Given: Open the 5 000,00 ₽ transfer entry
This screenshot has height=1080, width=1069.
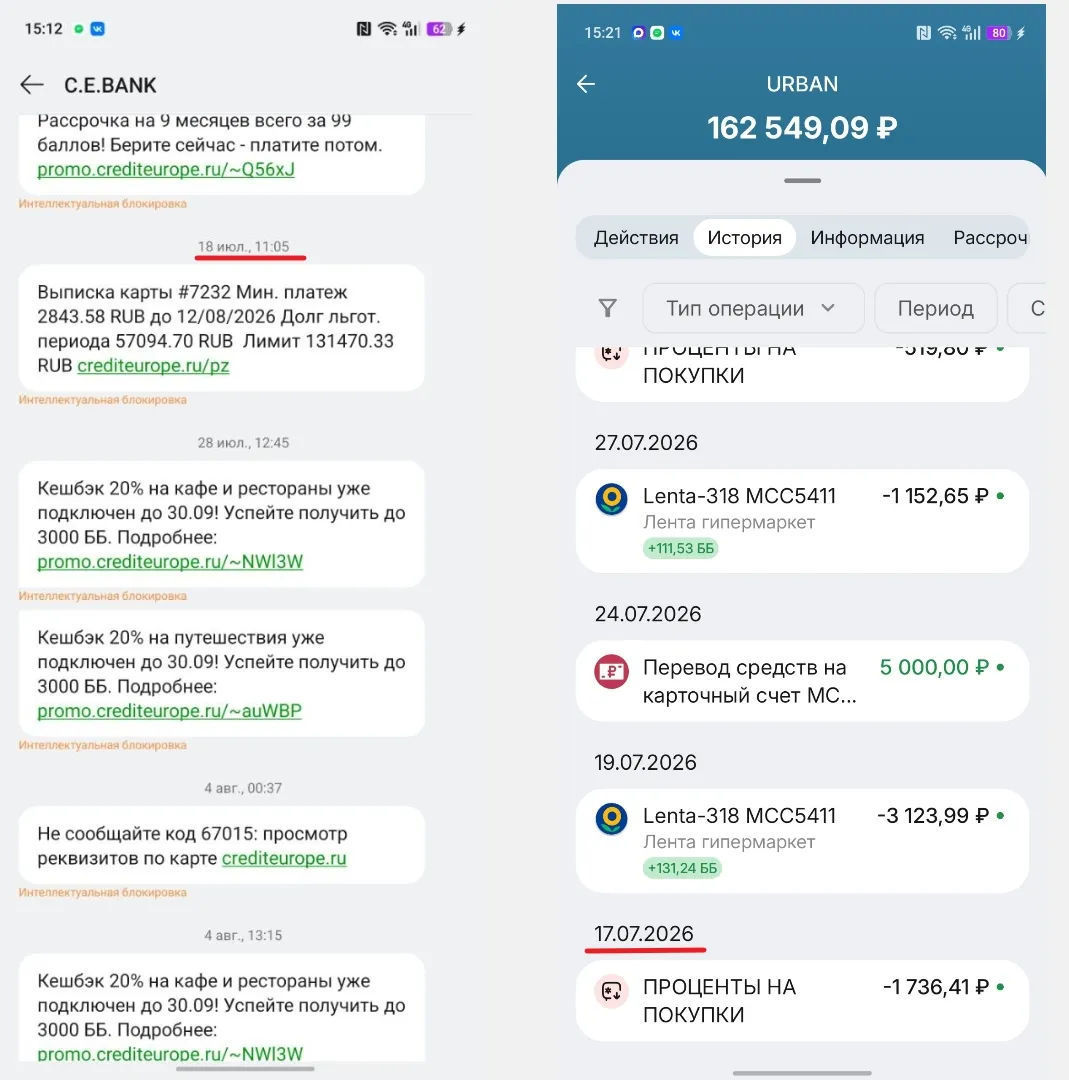Looking at the screenshot, I should pyautogui.click(x=802, y=681).
